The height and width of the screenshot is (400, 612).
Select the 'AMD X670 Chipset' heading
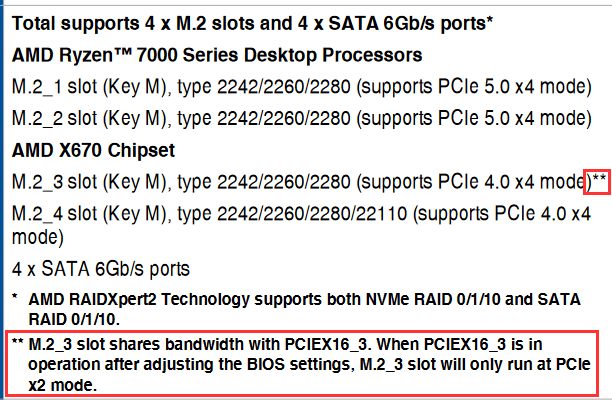97,151
